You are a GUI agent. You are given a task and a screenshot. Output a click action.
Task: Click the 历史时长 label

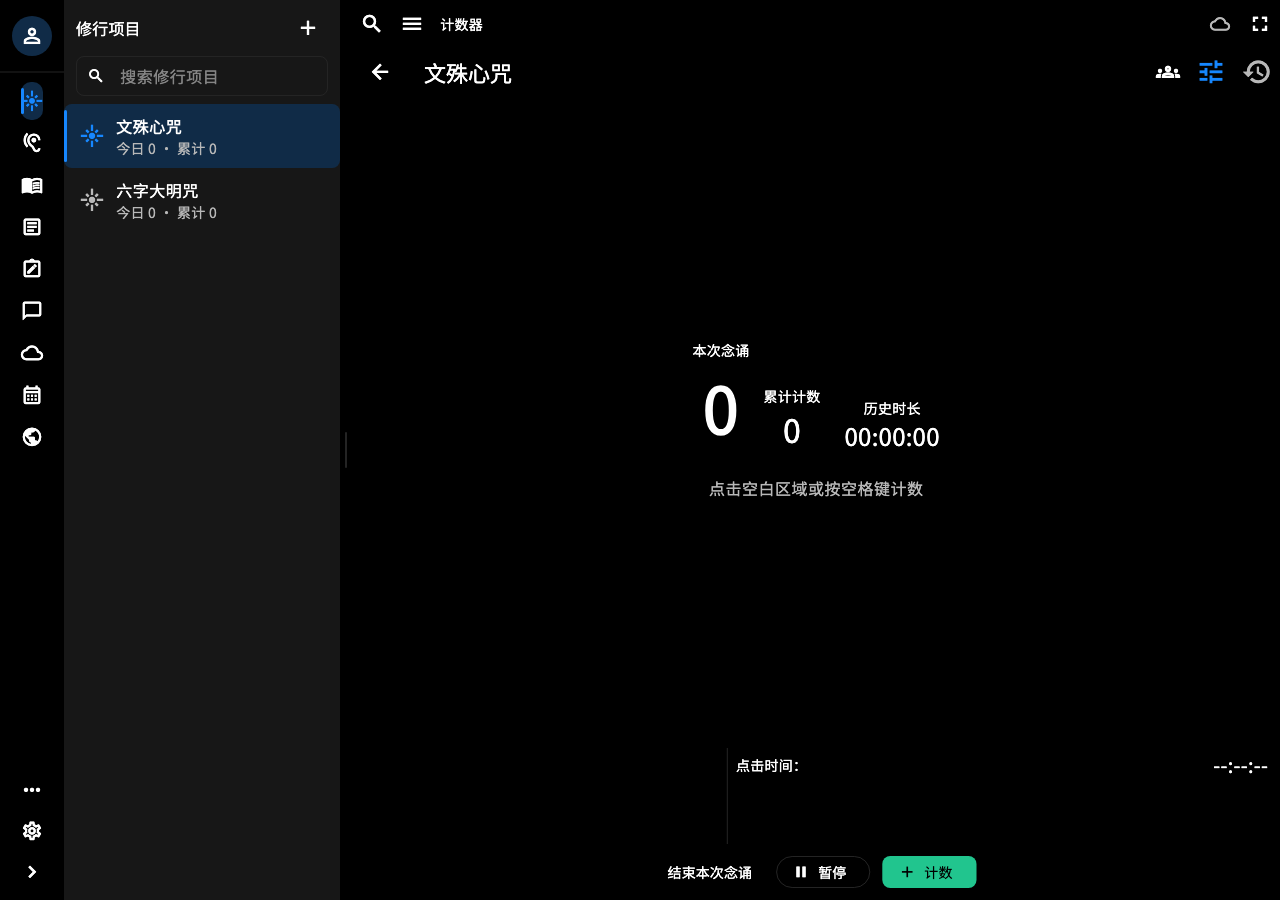tap(892, 409)
